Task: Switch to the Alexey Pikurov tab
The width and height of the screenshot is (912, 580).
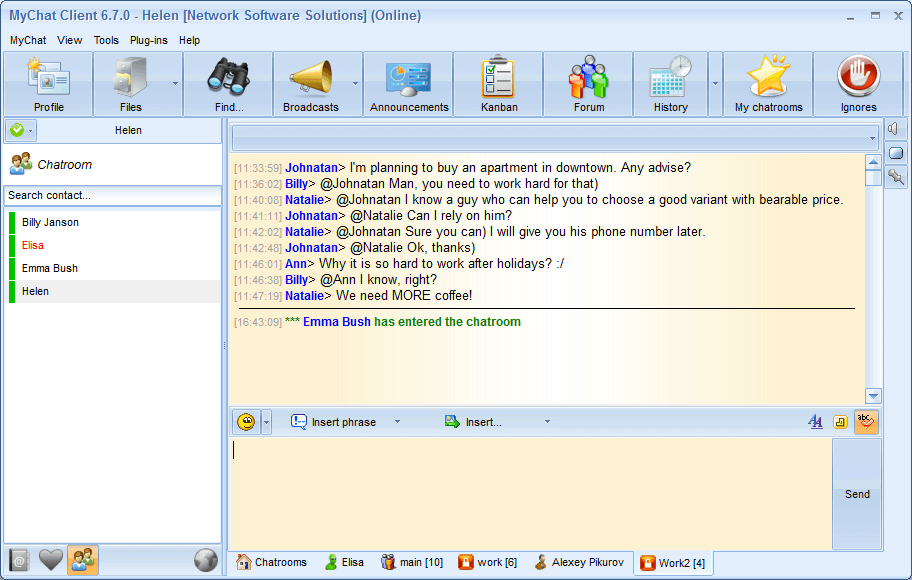Action: [x=579, y=562]
